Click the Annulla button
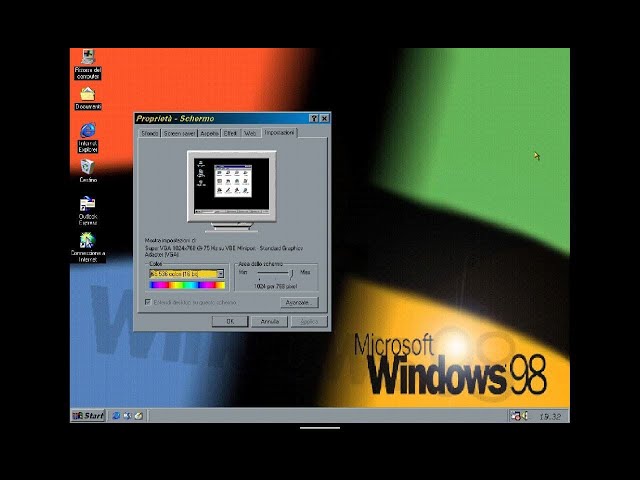The height and width of the screenshot is (480, 640). click(x=269, y=322)
